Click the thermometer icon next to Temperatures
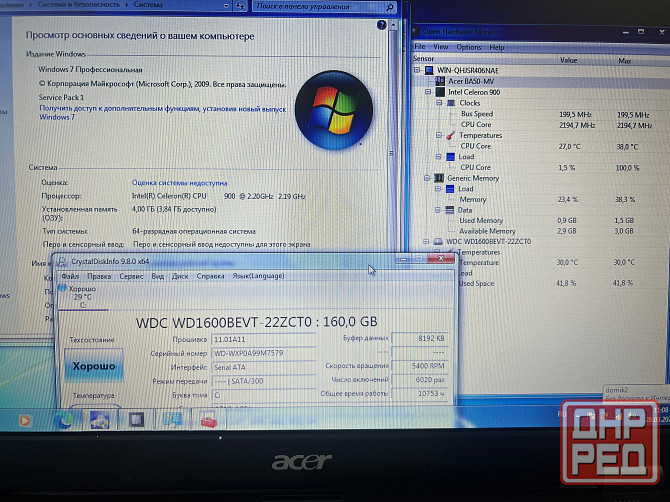This screenshot has height=502, width=670. 451,135
